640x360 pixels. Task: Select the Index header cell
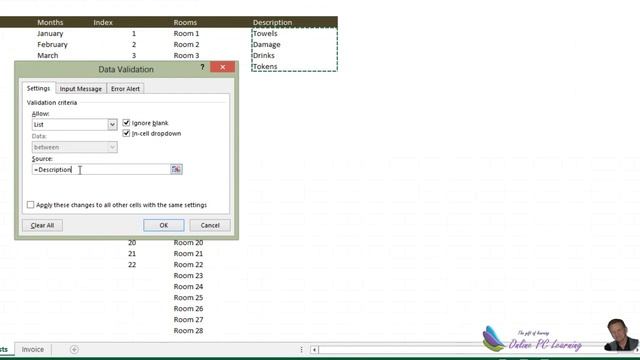(x=103, y=22)
